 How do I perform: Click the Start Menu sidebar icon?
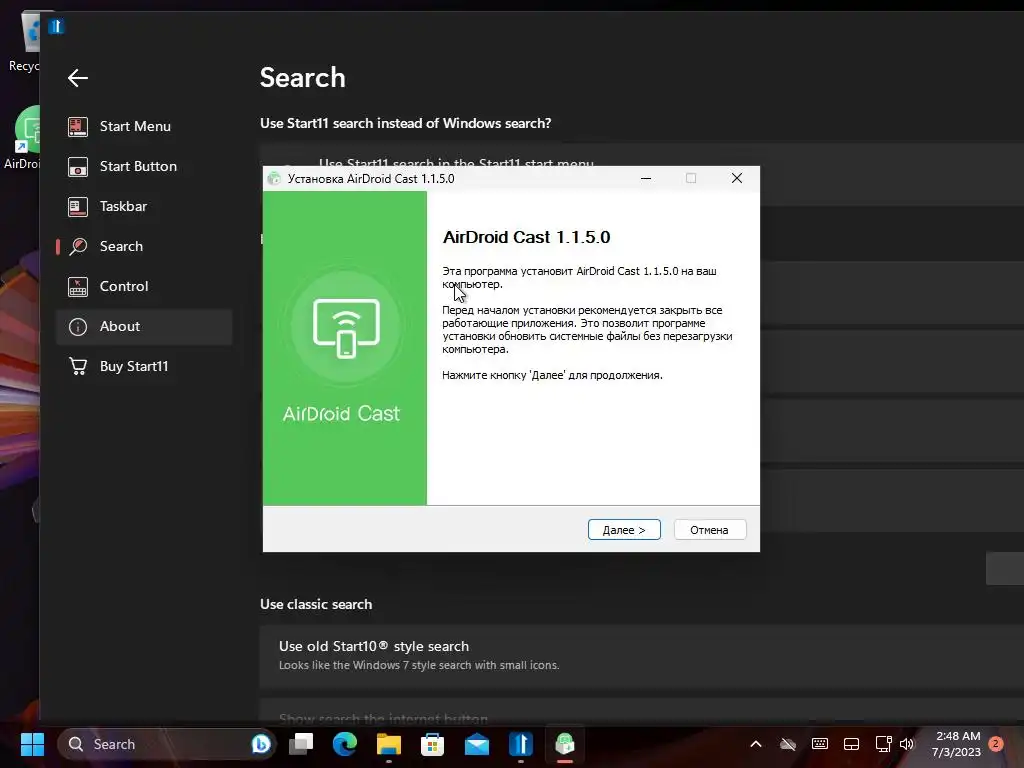tap(78, 126)
